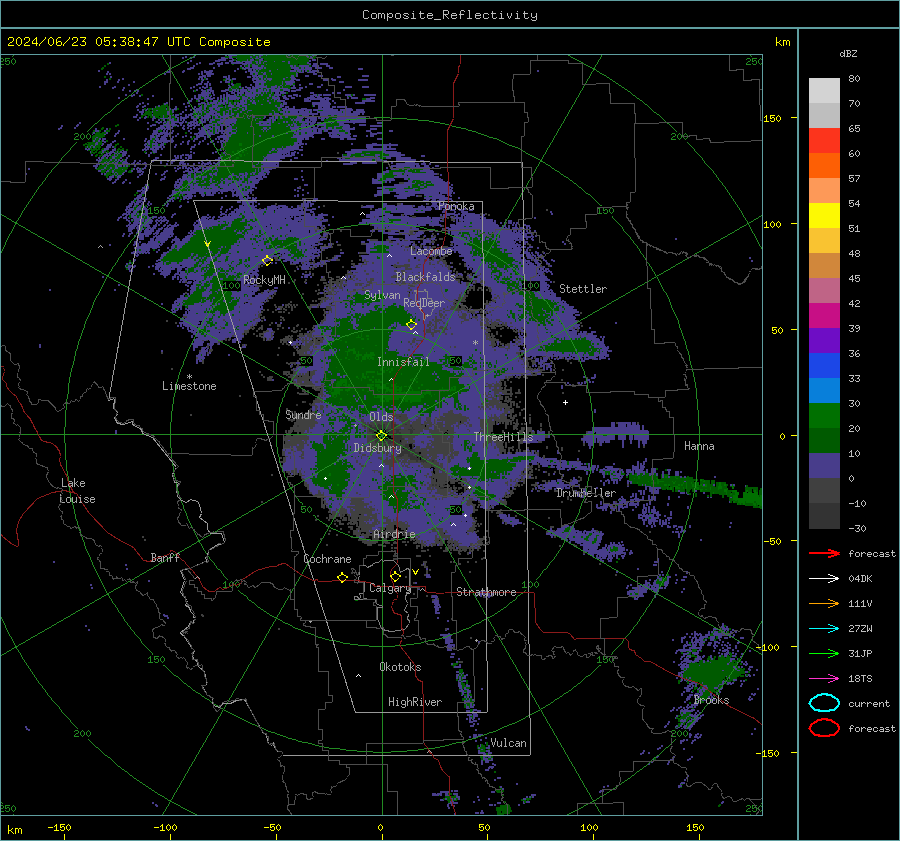This screenshot has height=841, width=900.
Task: Click the Composite_Reflectivity title
Action: point(450,15)
